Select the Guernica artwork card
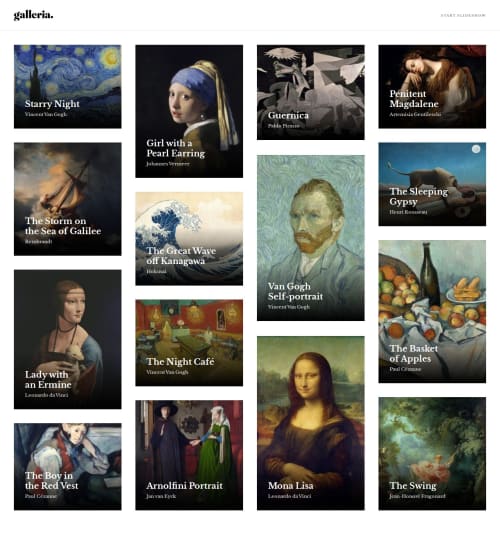This screenshot has height=559, width=500. coord(311,92)
